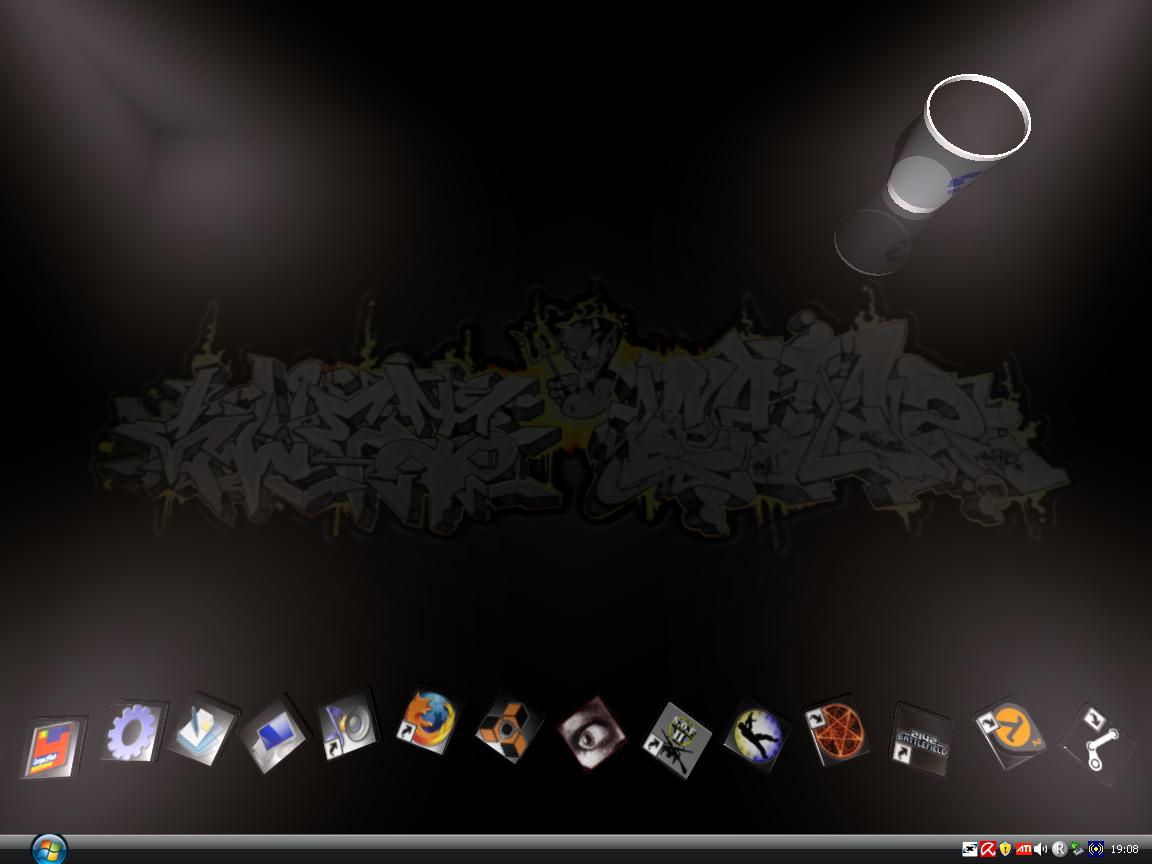Launch the Half-Life 2 shortcut
The width and height of the screenshot is (1152, 864).
tap(1010, 731)
